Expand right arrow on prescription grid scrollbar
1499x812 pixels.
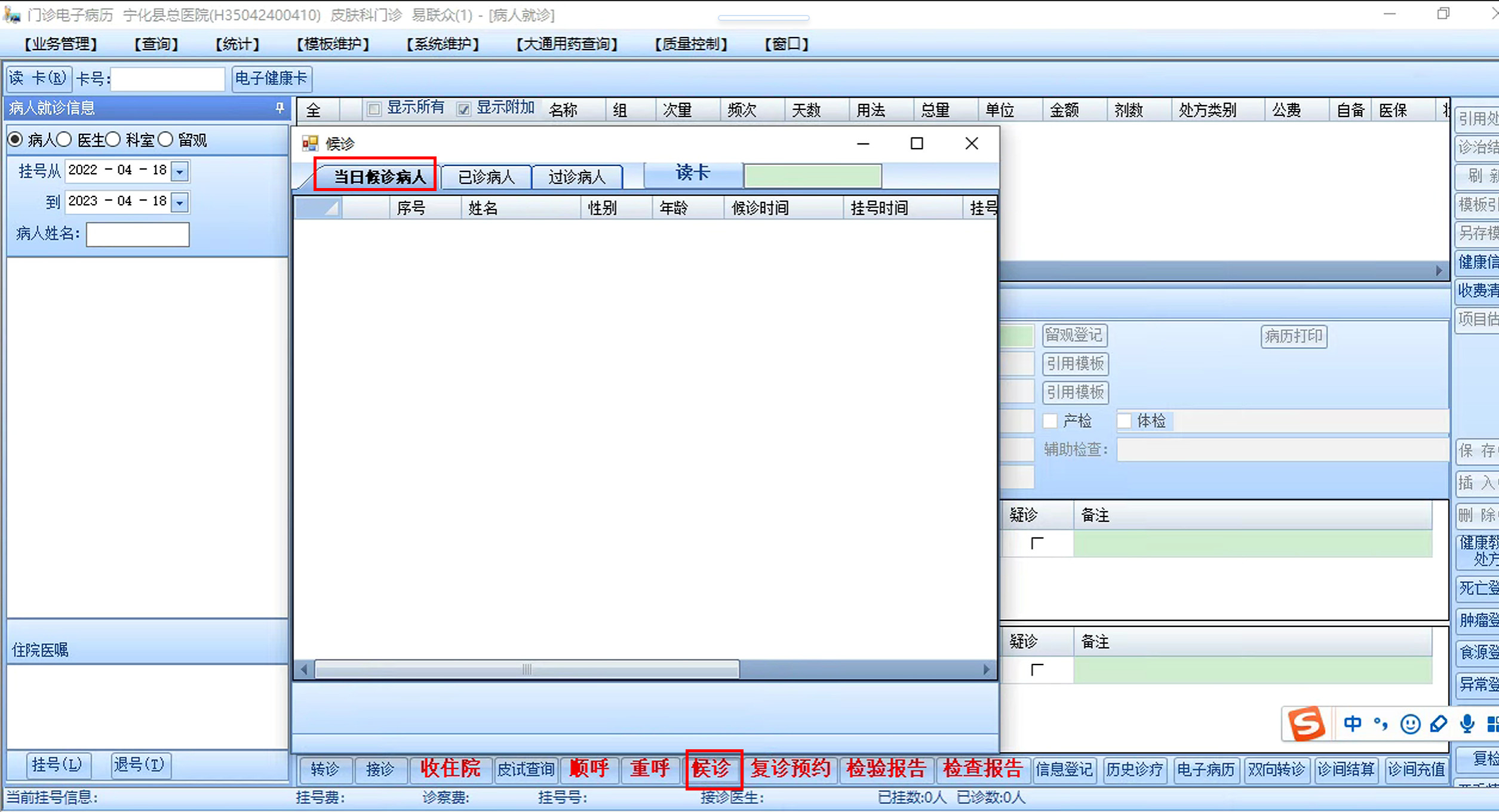(x=1439, y=271)
